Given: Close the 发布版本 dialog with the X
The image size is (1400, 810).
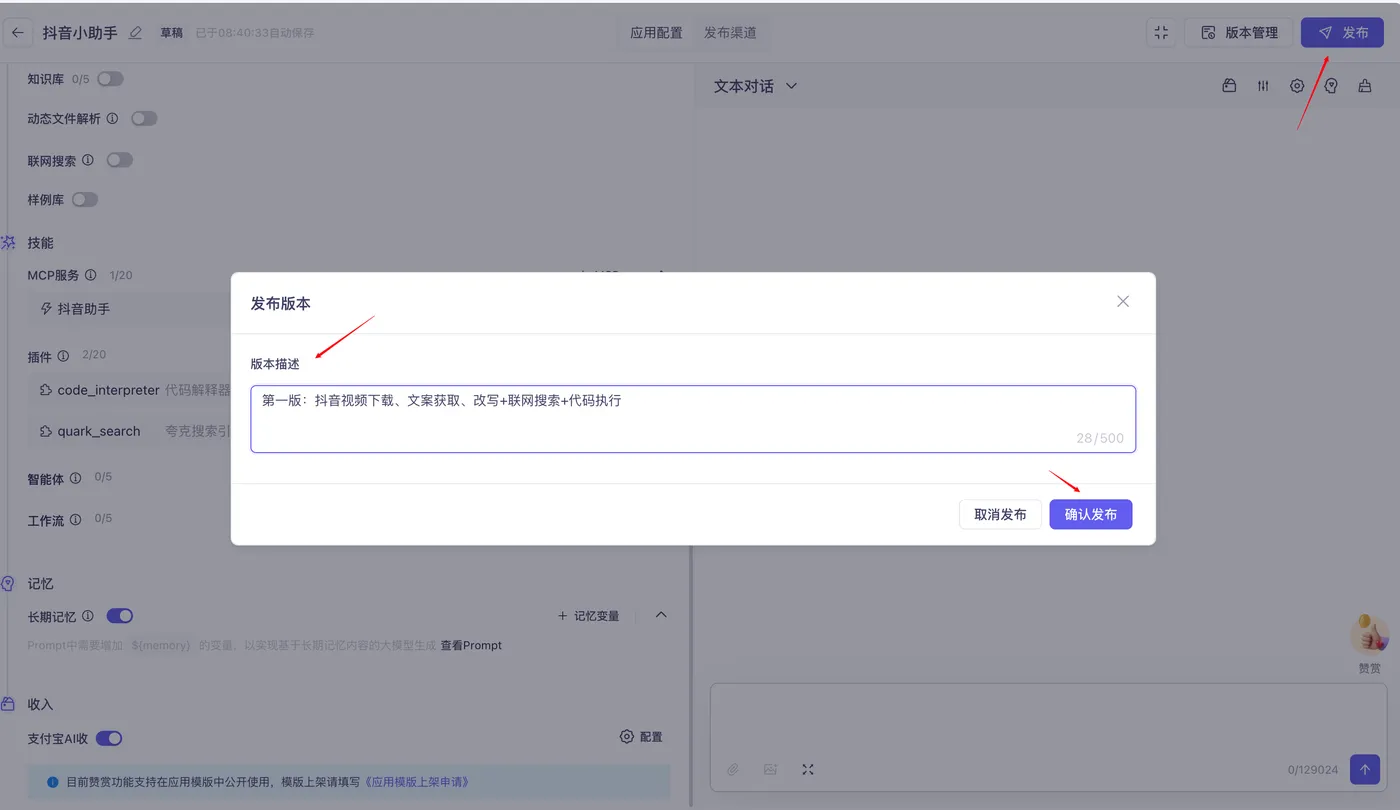Looking at the screenshot, I should point(1123,301).
